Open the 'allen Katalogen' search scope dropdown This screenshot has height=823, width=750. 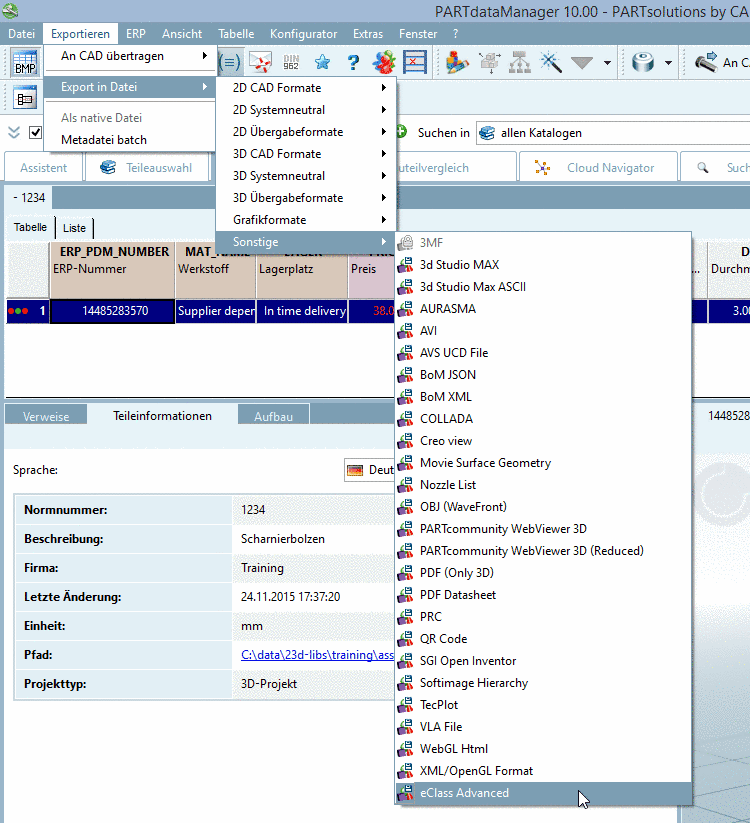(x=613, y=133)
